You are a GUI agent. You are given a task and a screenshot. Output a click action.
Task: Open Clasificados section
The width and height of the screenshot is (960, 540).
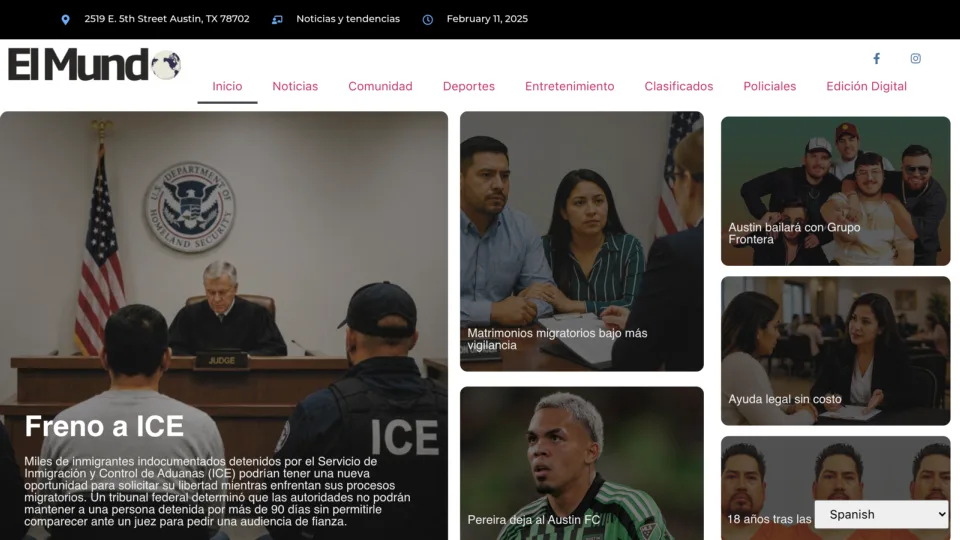point(678,86)
